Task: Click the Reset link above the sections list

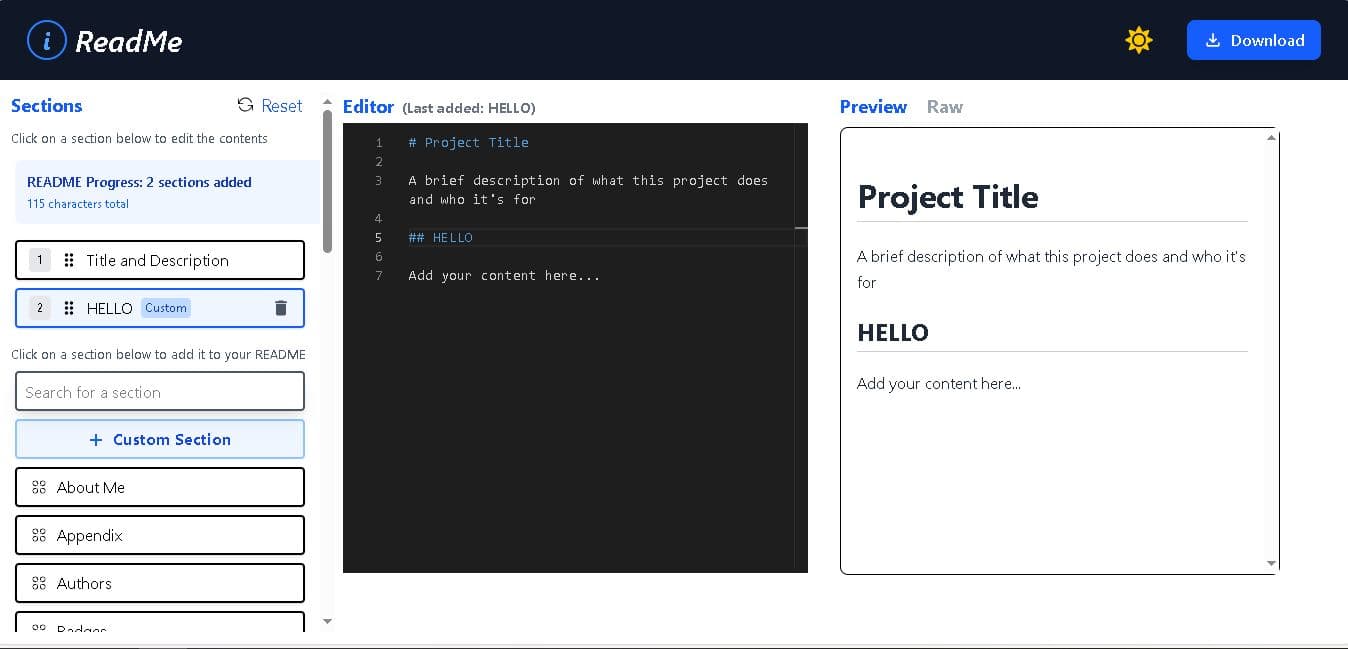Action: [281, 105]
